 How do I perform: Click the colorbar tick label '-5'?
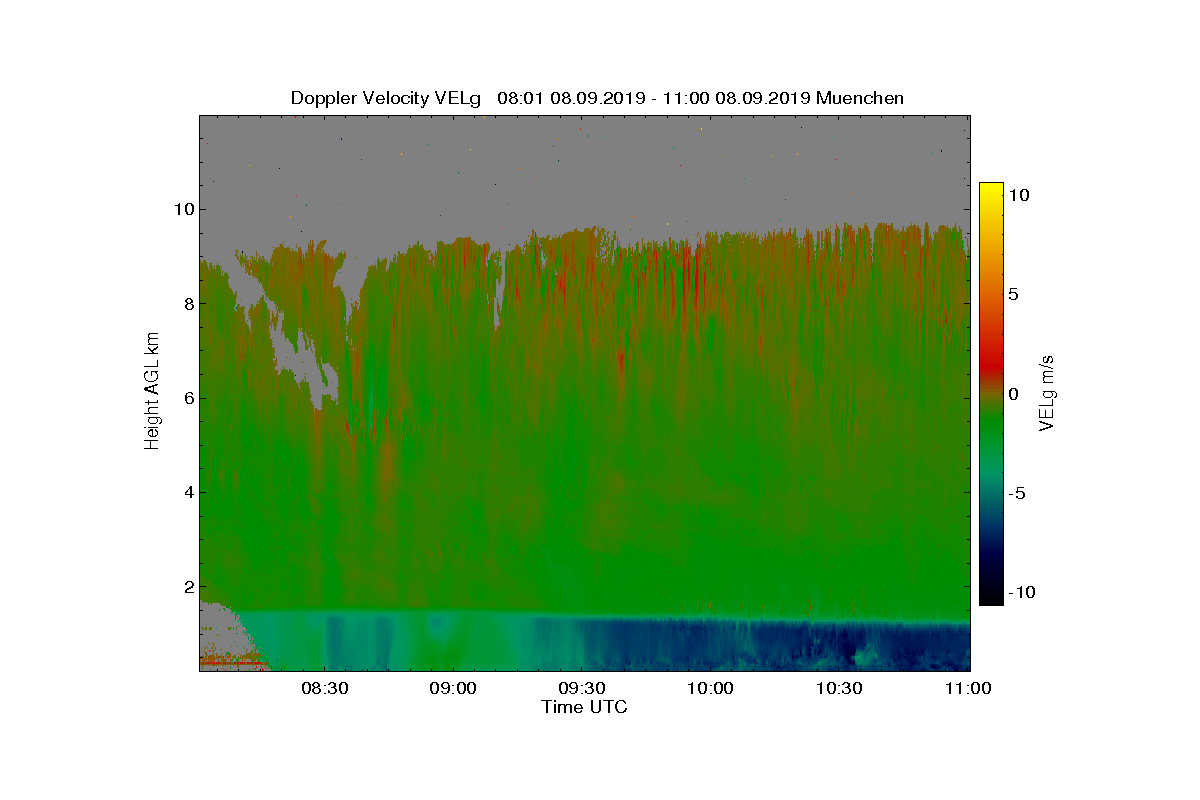point(1016,493)
